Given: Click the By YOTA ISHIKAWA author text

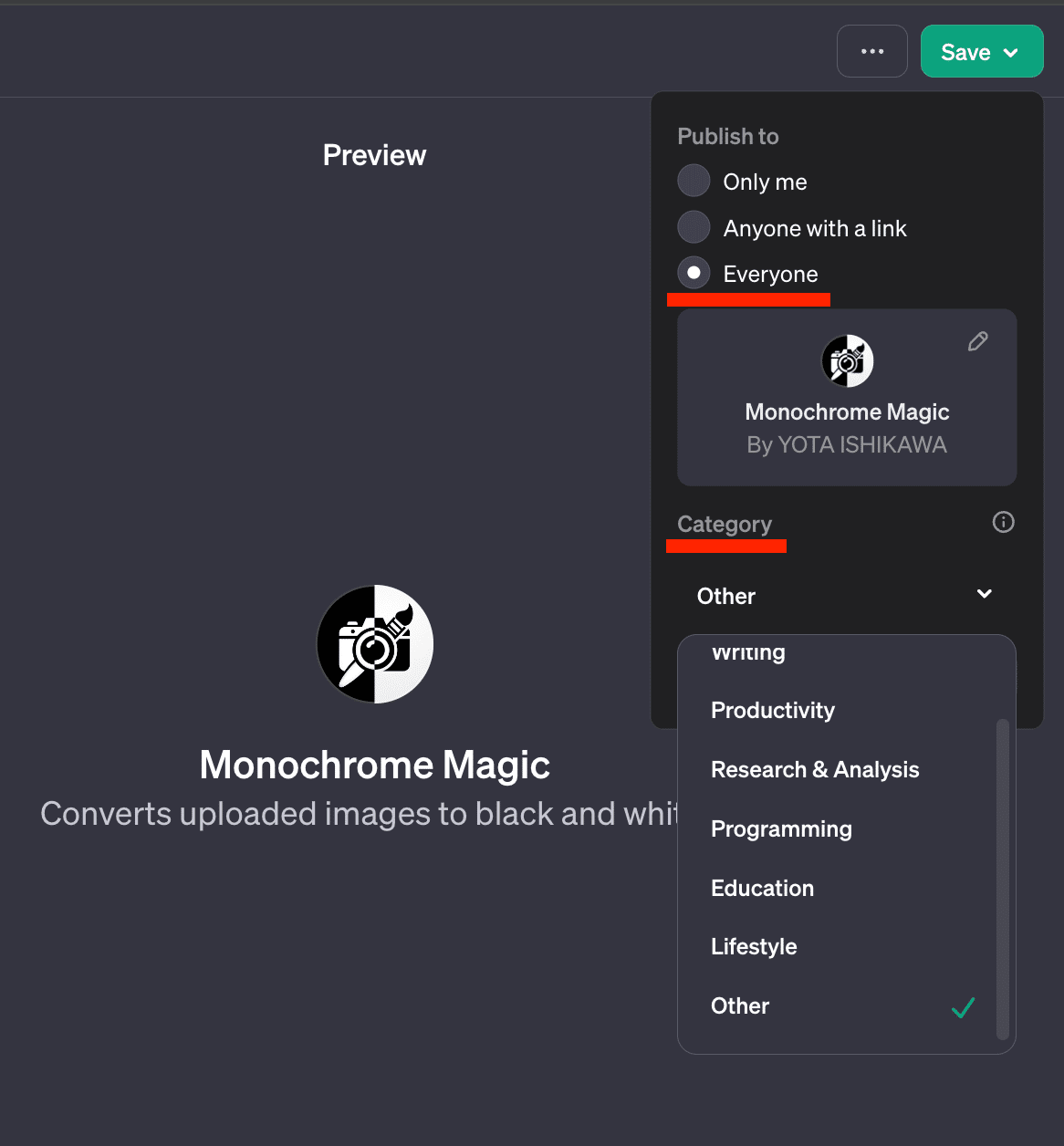Looking at the screenshot, I should (x=846, y=445).
